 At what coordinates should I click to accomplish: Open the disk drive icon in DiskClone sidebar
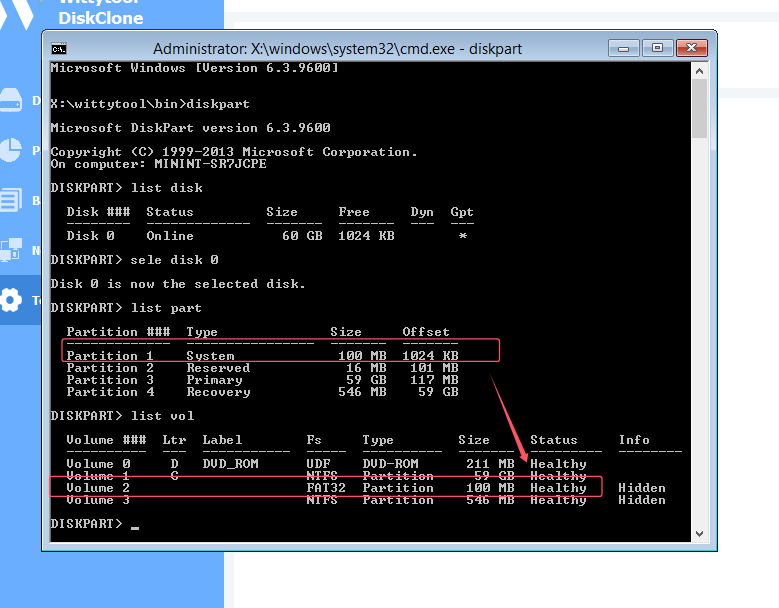(11, 100)
